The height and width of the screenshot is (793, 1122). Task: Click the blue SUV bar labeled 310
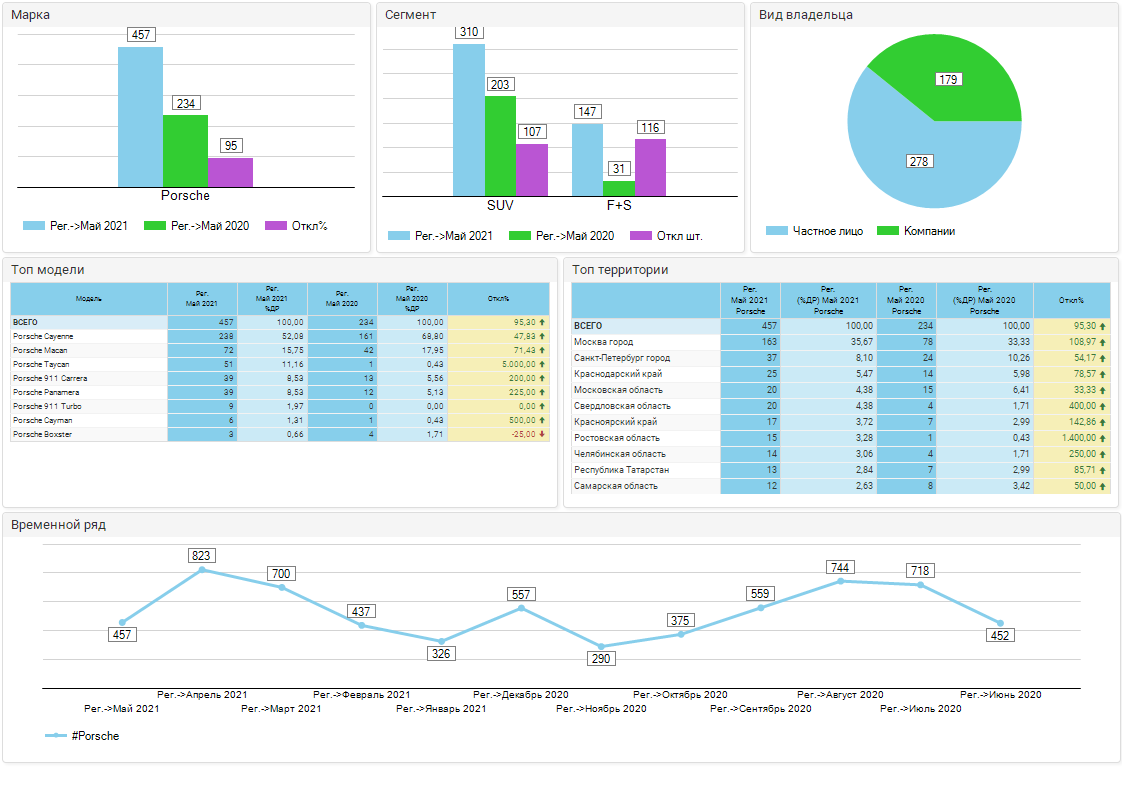tap(468, 120)
